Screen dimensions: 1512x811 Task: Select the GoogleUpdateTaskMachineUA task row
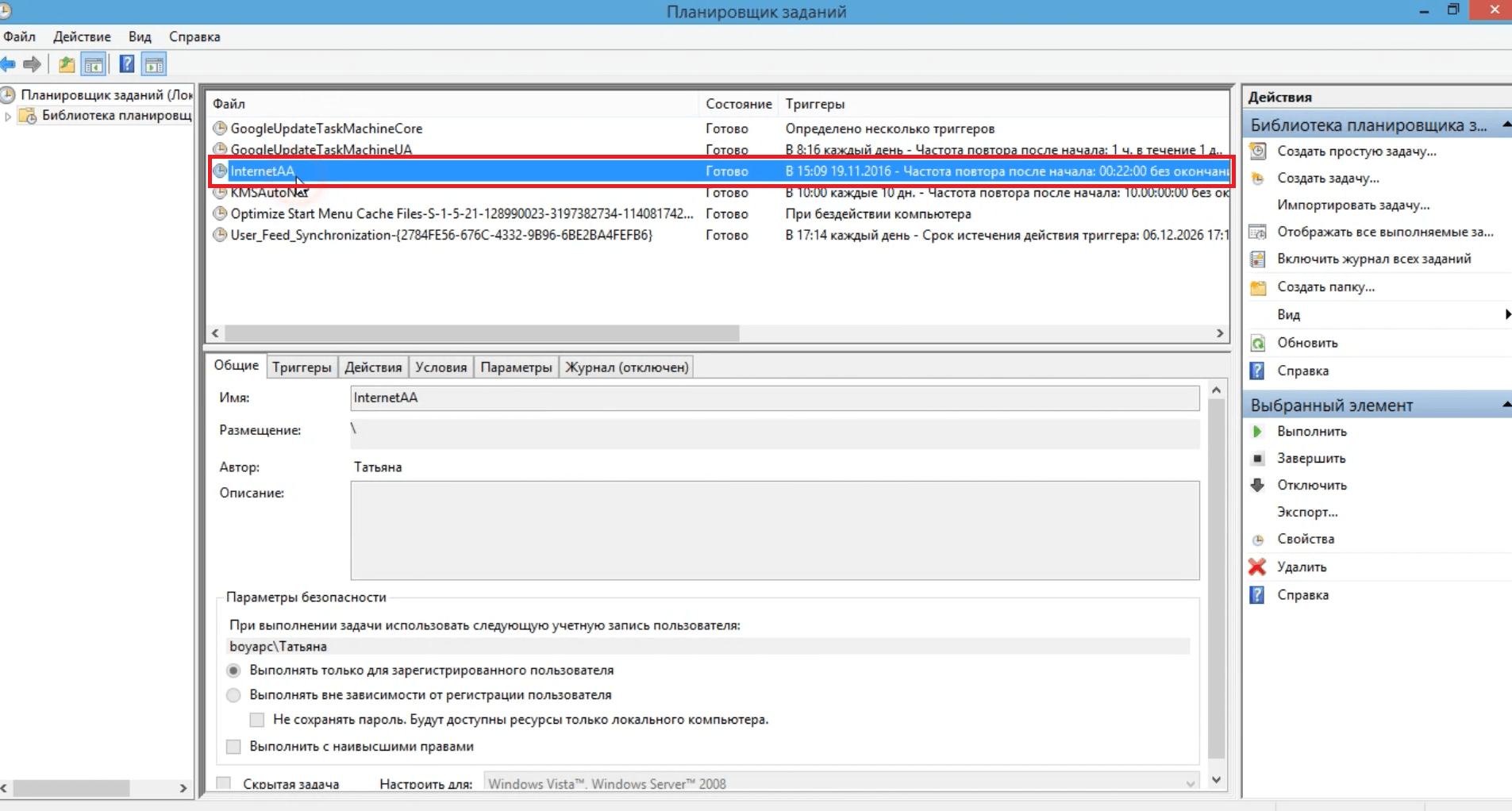click(x=718, y=149)
